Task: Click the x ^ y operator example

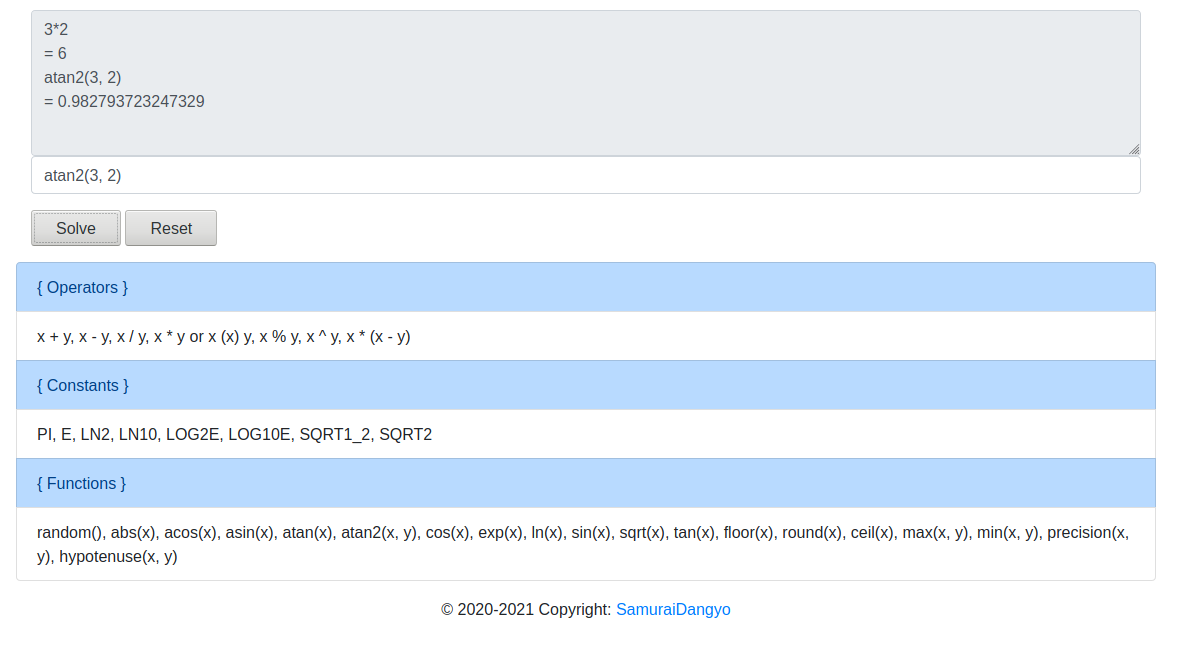Action: pos(321,336)
